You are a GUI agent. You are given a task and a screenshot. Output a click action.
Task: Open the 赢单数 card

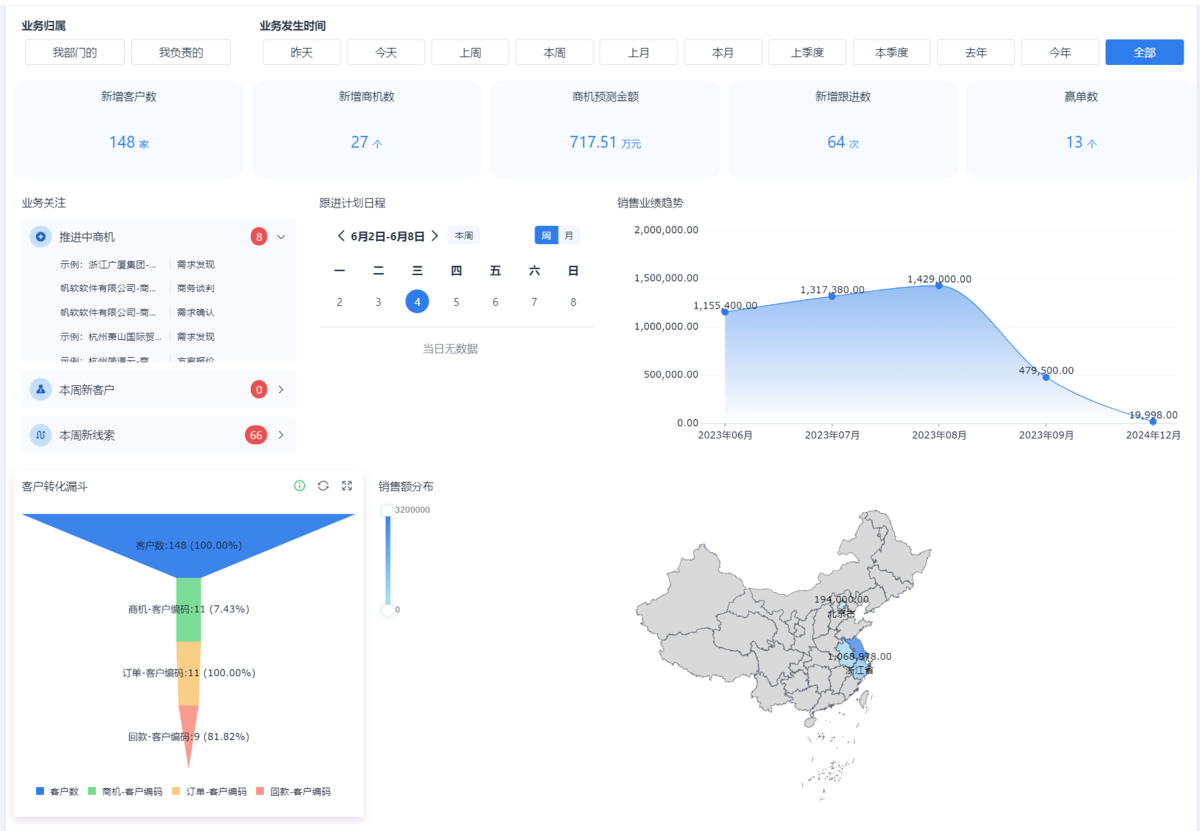[1081, 129]
